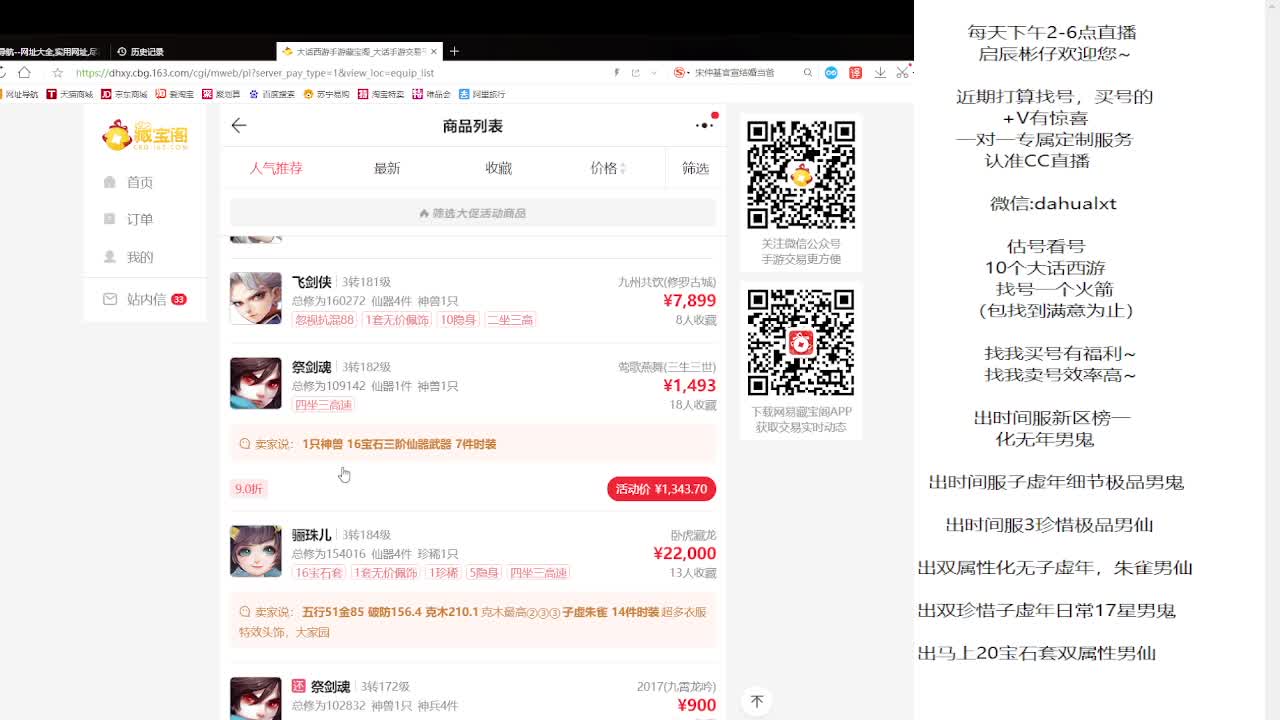Image resolution: width=1280 pixels, height=720 pixels.
Task: Click the 卖家说 note 1只神兽 16宝石三阶仙器武器
Action: (x=473, y=444)
